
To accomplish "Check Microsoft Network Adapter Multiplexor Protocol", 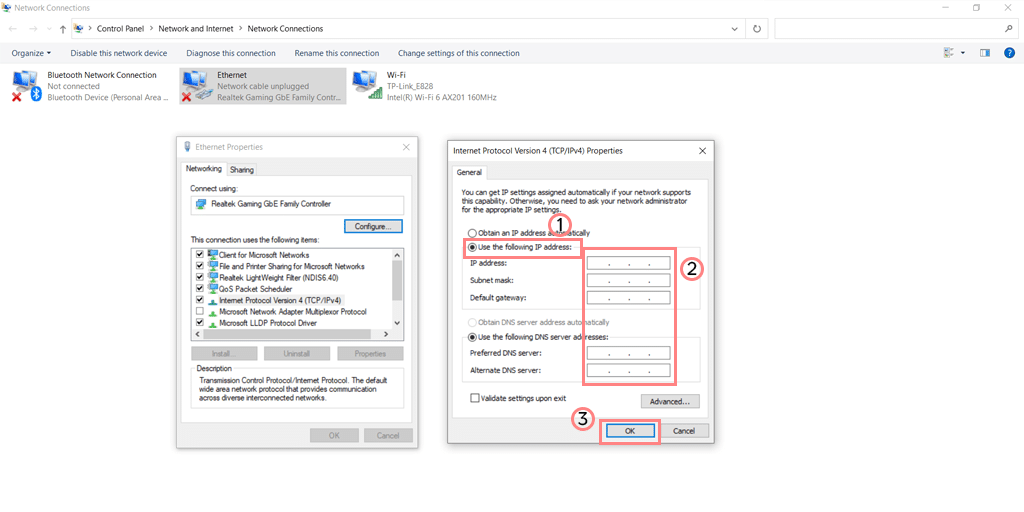I will (200, 312).
